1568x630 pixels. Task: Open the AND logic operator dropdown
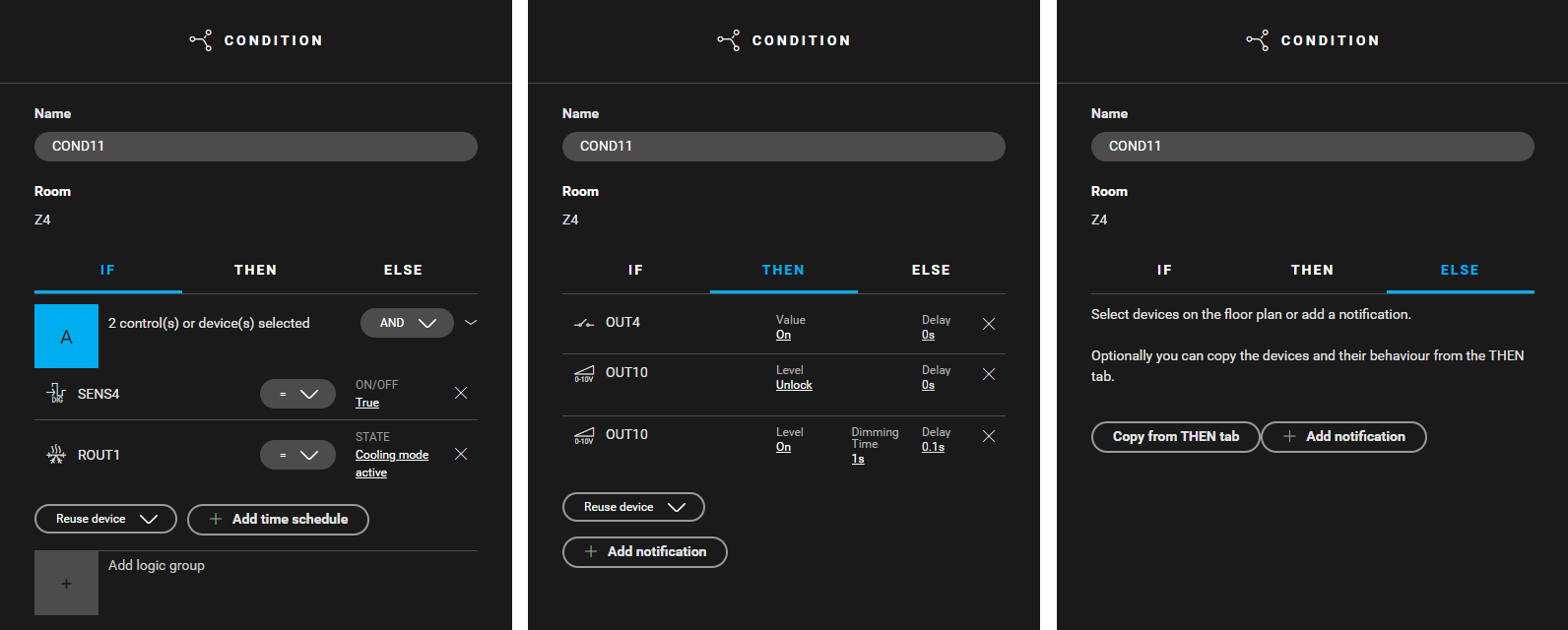tap(407, 323)
